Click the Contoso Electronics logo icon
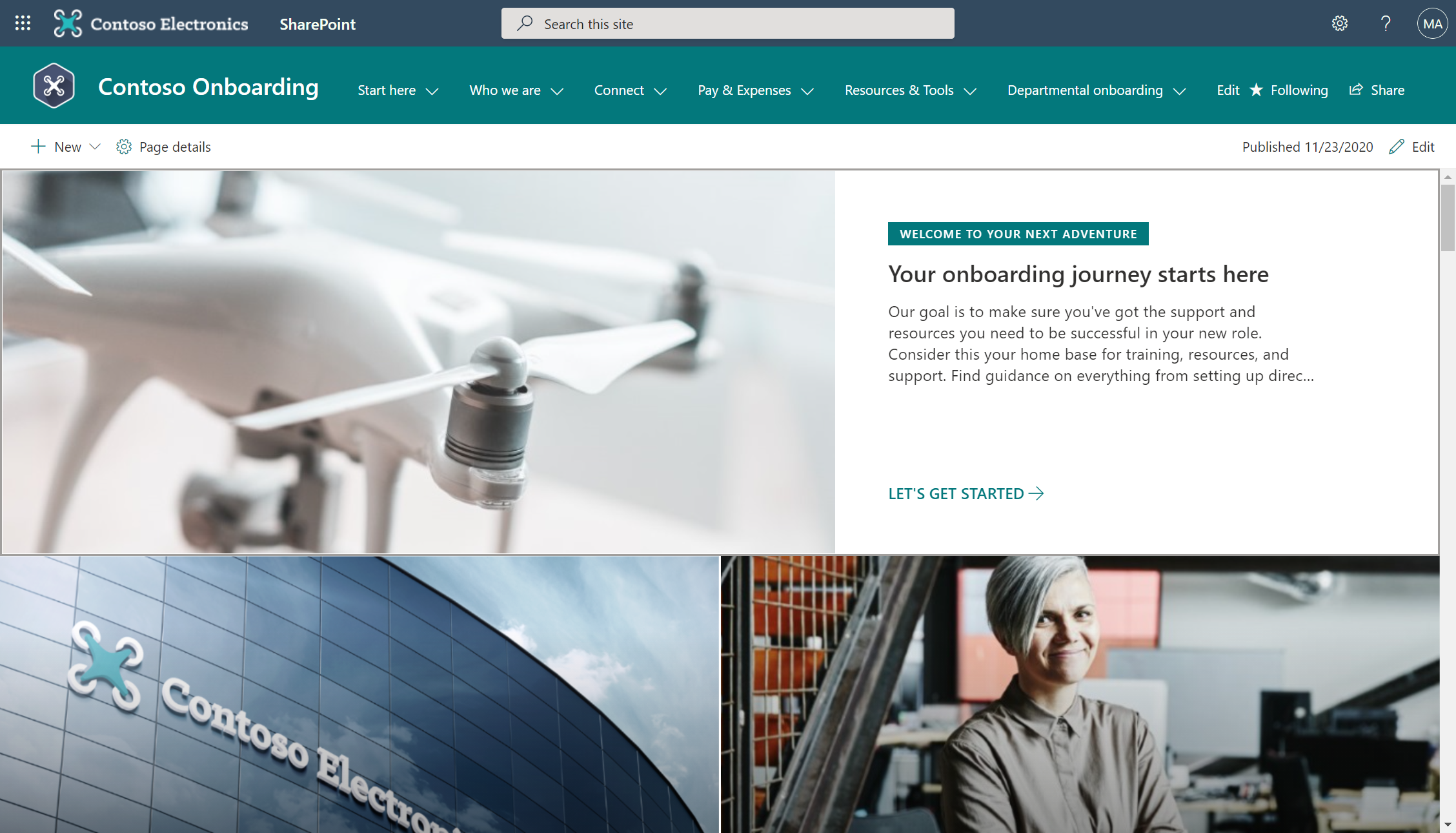This screenshot has height=833, width=1456. click(x=68, y=23)
